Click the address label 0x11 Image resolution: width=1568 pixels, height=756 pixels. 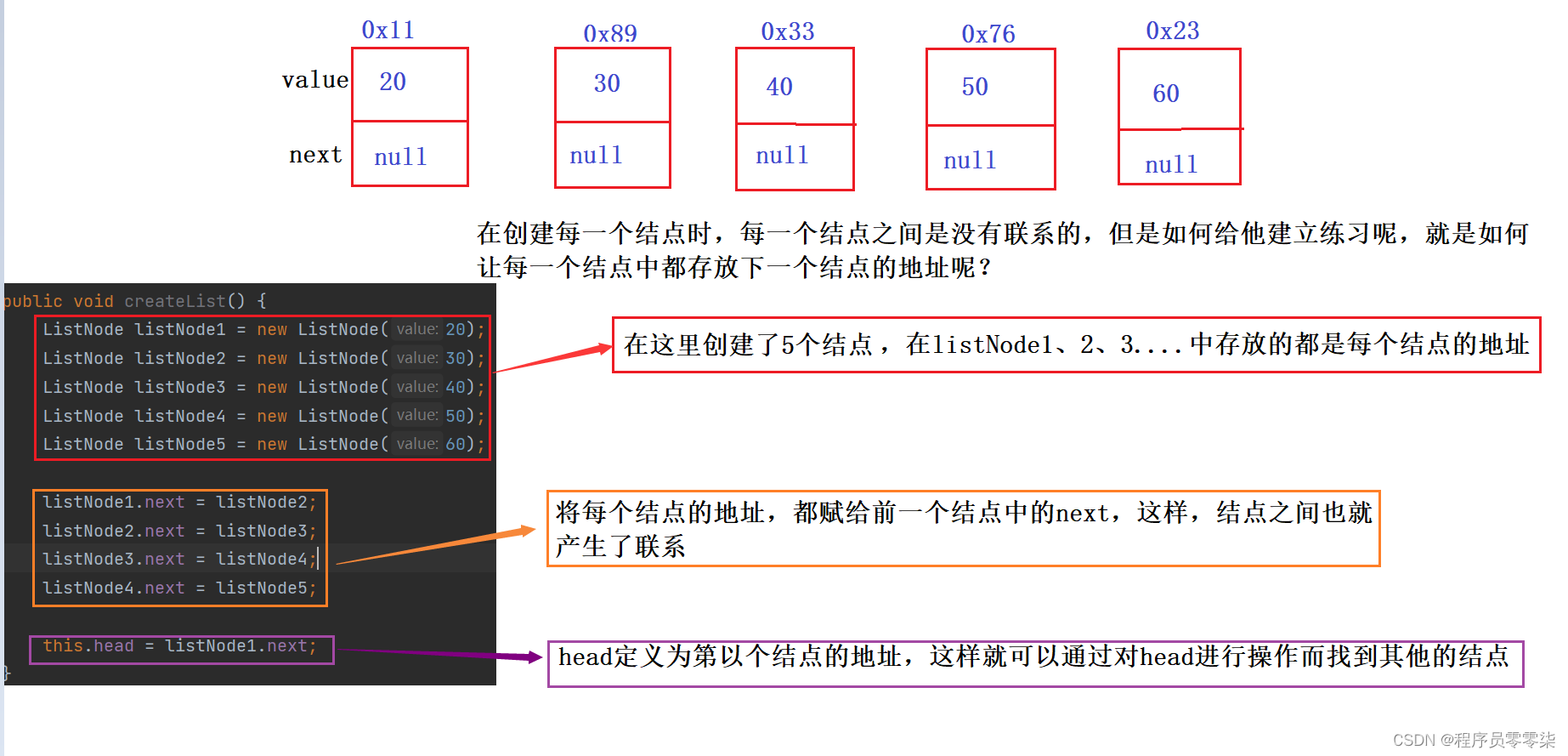(x=388, y=30)
